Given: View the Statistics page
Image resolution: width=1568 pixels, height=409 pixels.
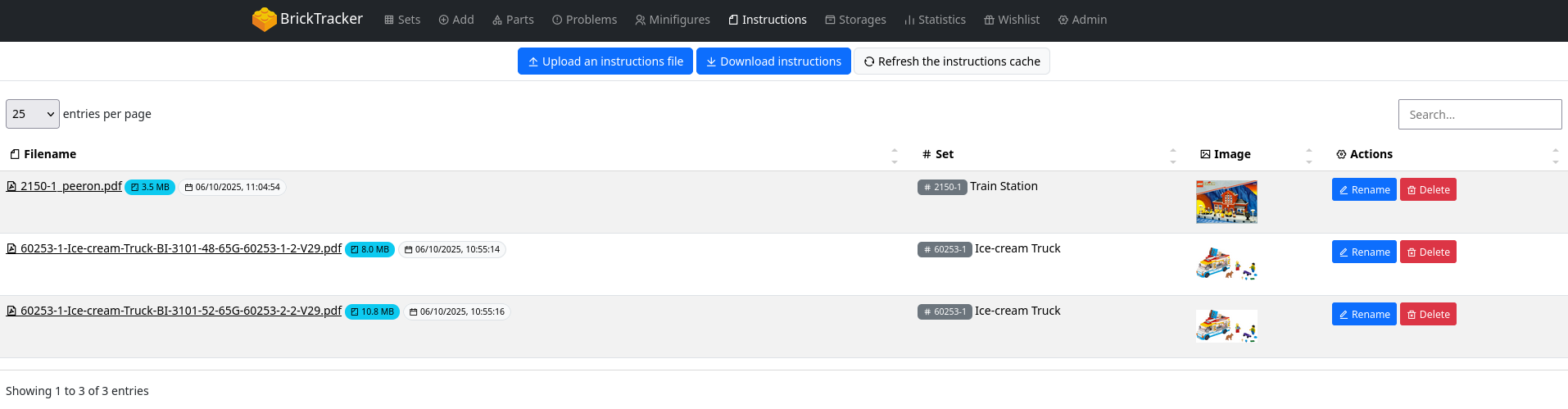Looking at the screenshot, I should [x=935, y=20].
